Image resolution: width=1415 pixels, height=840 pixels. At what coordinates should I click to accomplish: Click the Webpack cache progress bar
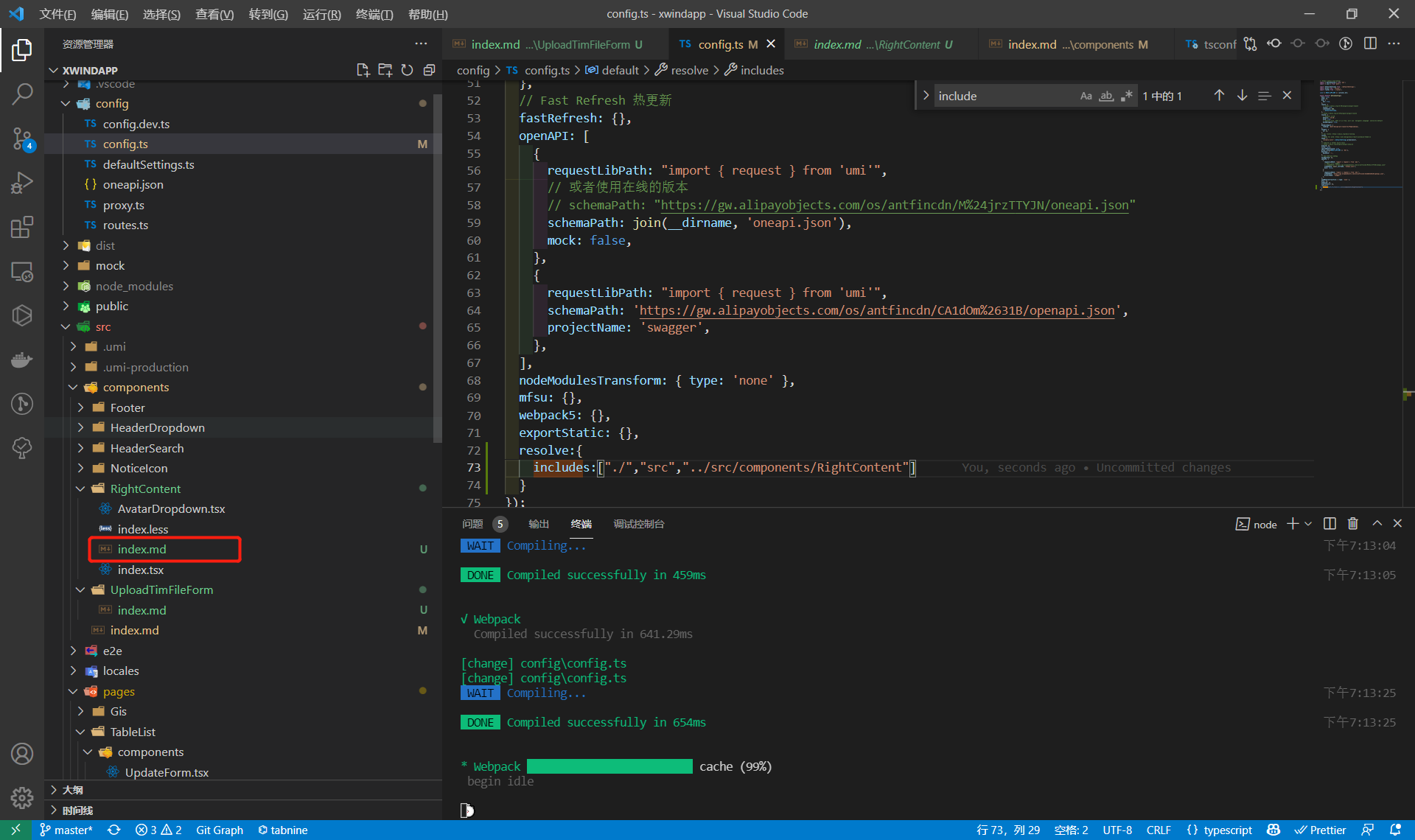point(609,766)
